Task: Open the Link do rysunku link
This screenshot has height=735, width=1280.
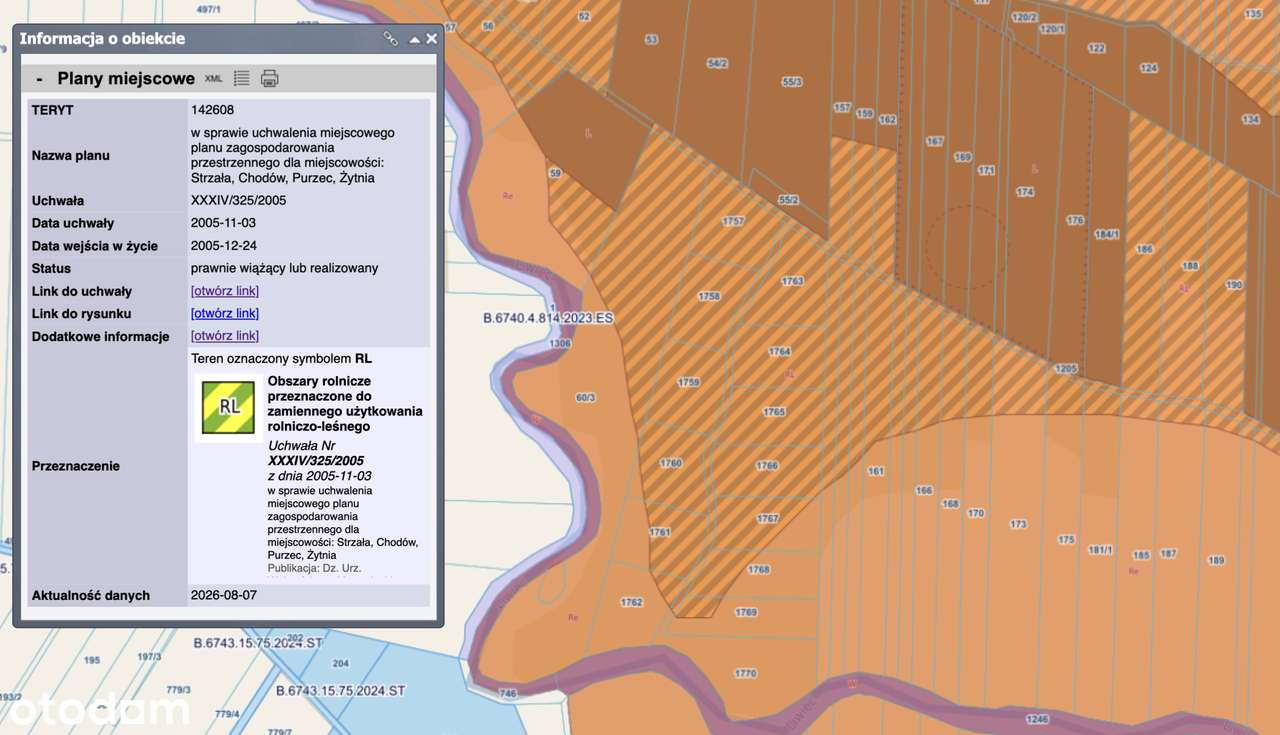Action: click(x=225, y=314)
